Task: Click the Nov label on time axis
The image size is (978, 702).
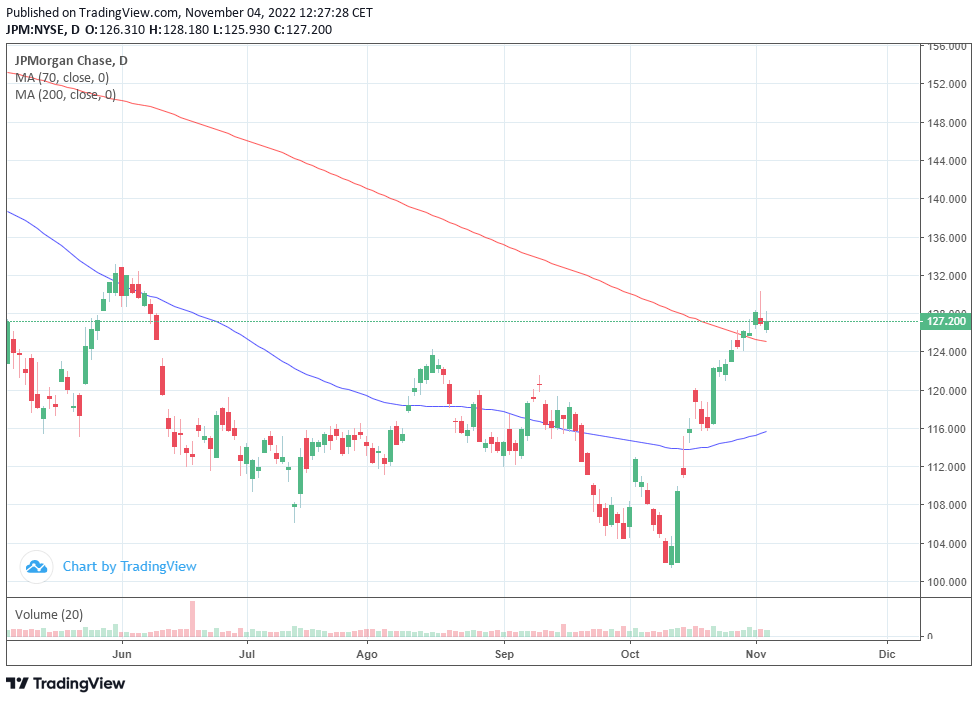Action: click(x=756, y=654)
